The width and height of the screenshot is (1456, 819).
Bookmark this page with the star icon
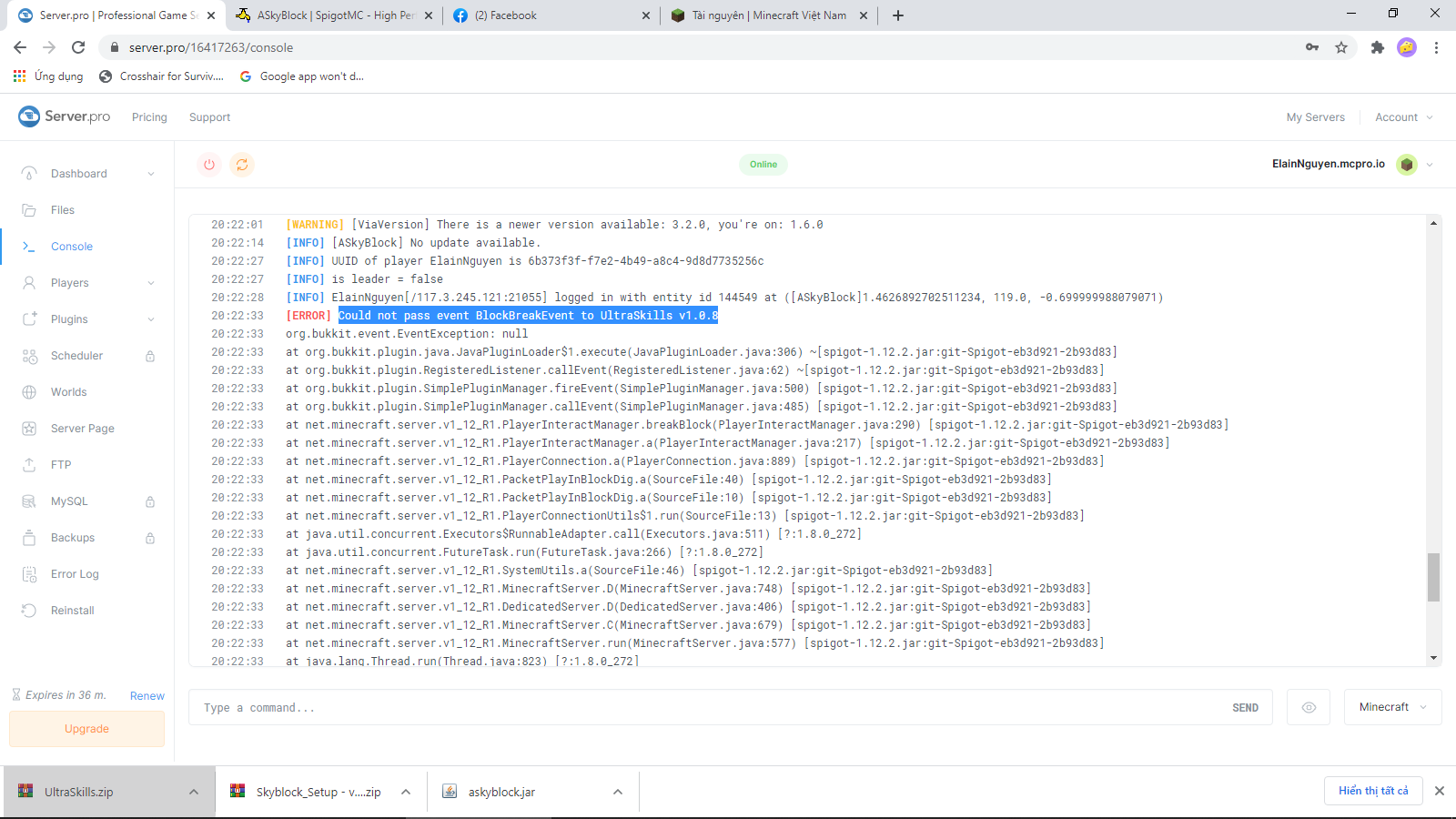[x=1341, y=47]
